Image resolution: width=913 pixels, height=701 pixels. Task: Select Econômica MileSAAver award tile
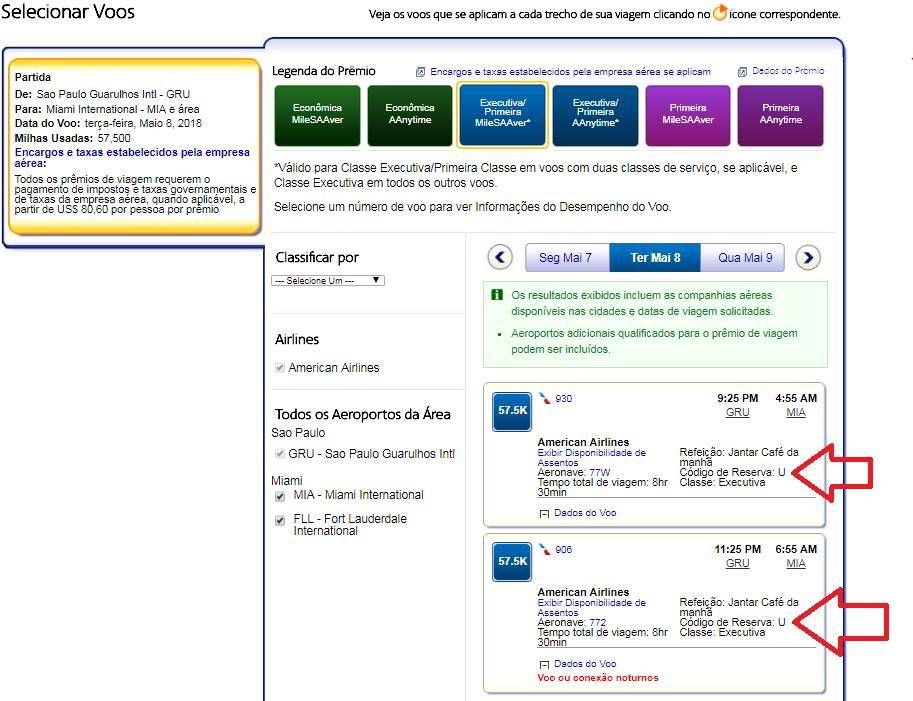tap(317, 115)
